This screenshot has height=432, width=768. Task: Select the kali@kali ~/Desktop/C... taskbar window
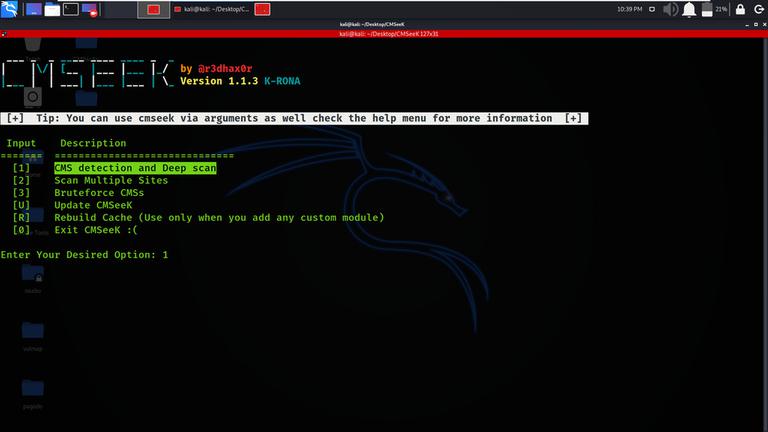pos(212,9)
